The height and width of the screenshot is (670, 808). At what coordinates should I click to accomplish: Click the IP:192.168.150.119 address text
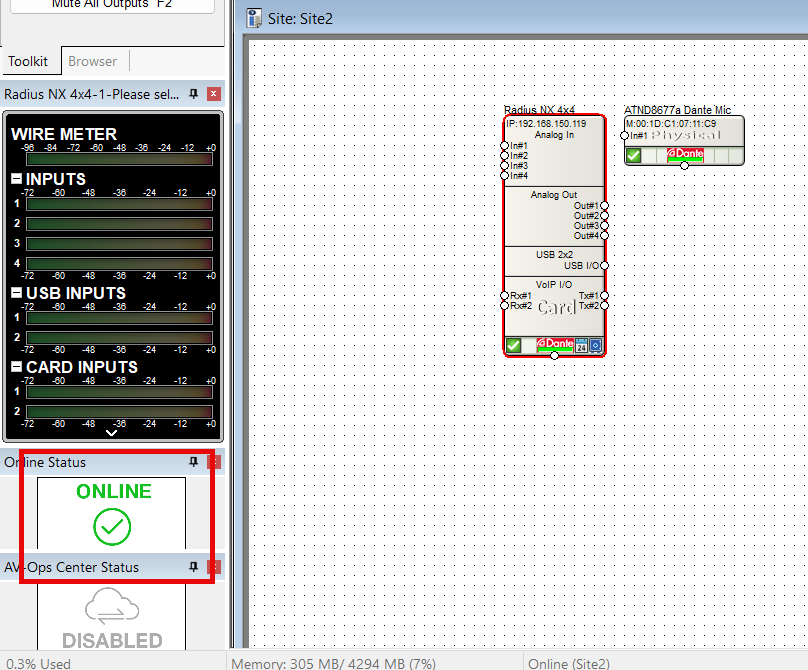point(546,124)
